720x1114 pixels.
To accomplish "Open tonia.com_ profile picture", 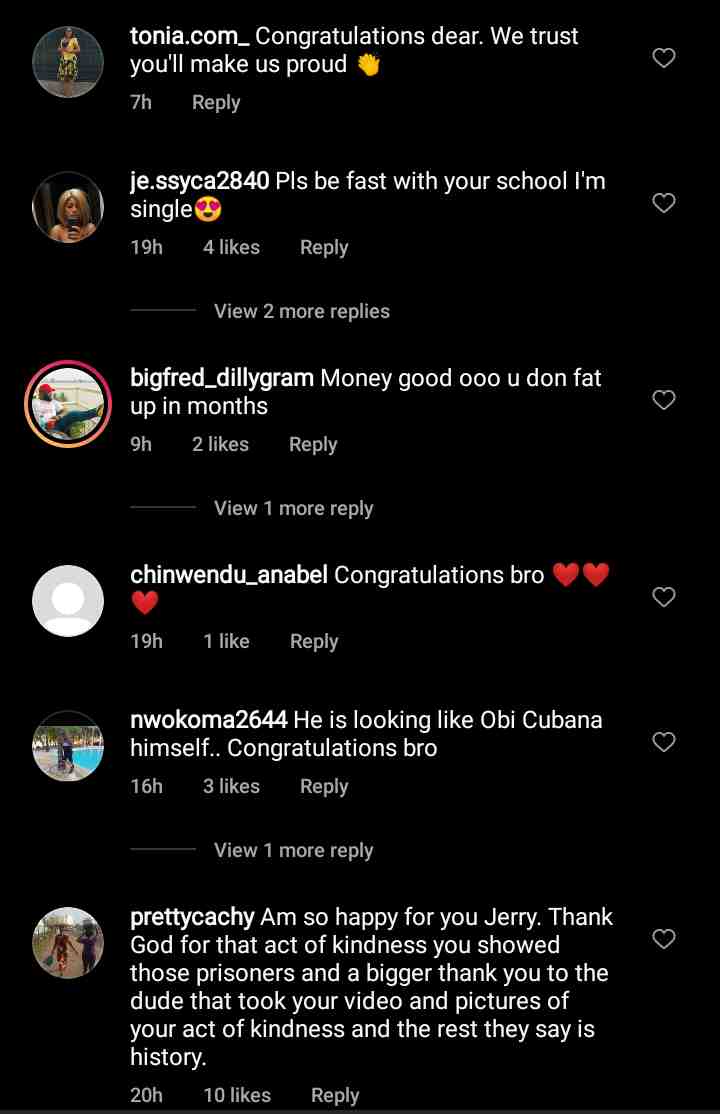I will click(x=68, y=62).
